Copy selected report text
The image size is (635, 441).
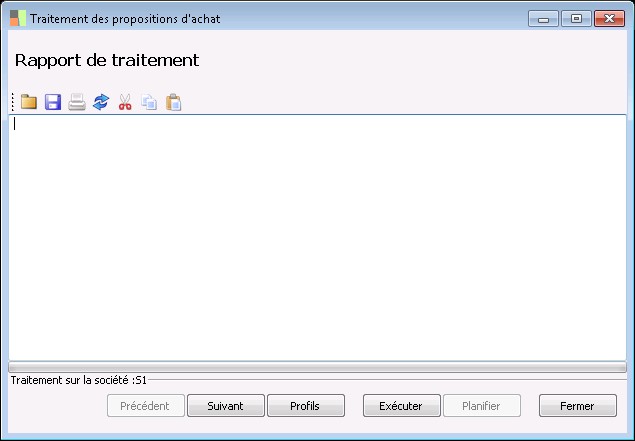149,102
